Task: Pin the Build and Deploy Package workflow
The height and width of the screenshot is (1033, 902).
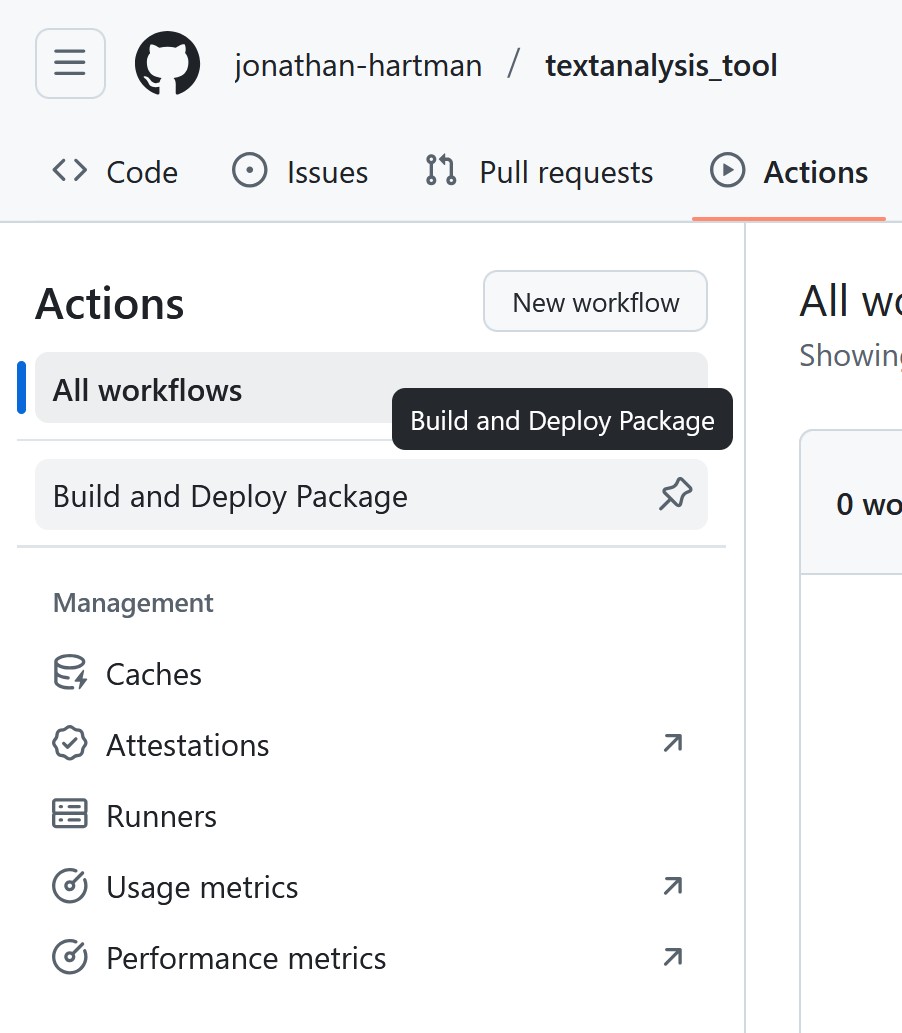Action: tap(675, 494)
